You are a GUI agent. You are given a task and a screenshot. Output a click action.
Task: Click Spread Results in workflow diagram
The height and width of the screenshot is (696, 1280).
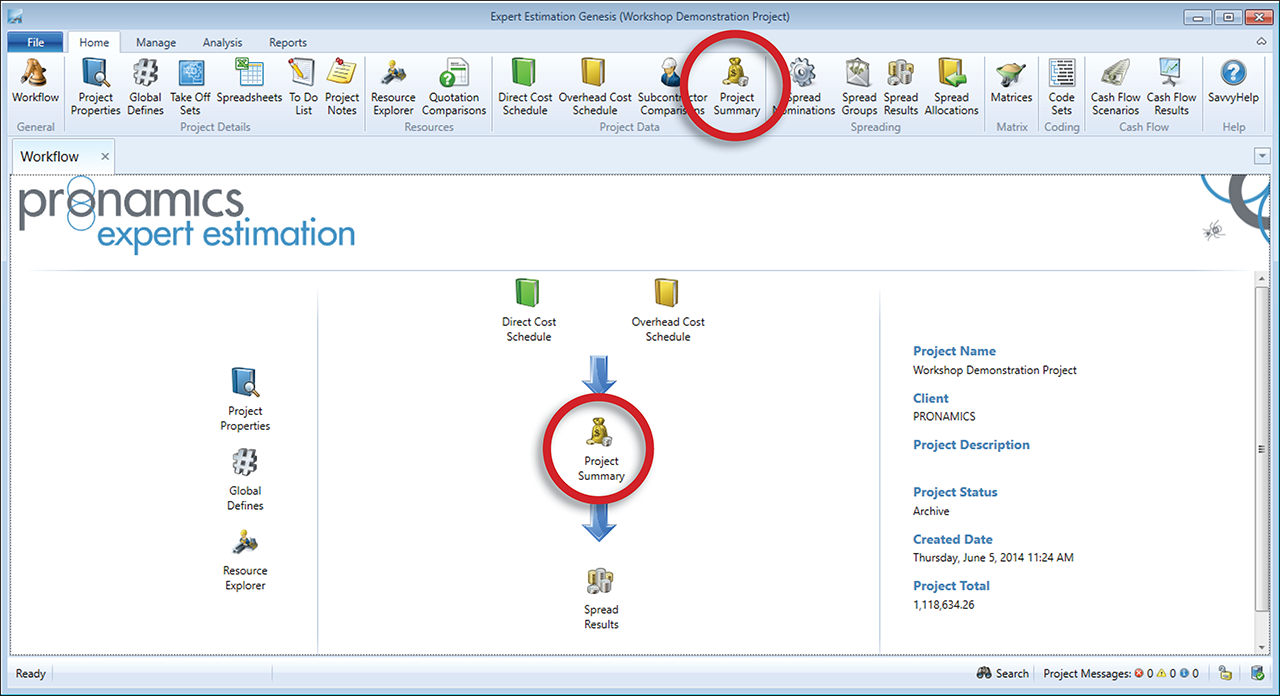click(601, 598)
